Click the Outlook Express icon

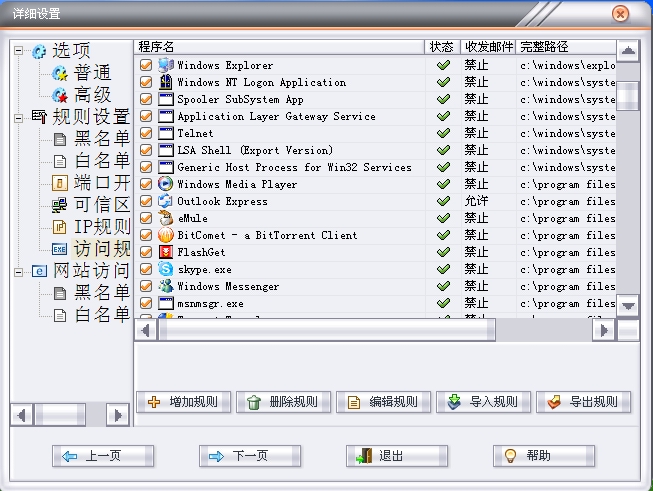click(x=166, y=201)
